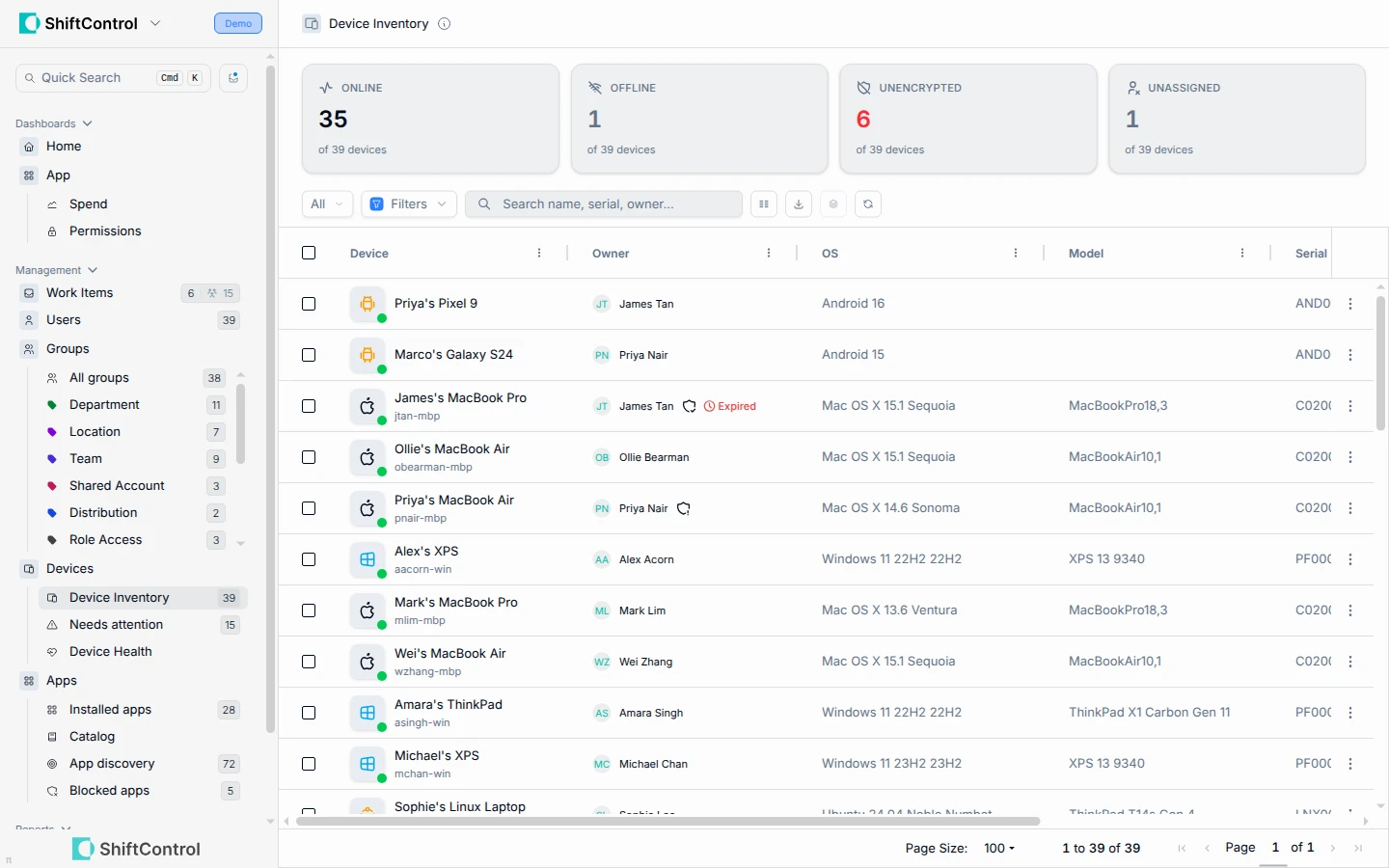Open Needs attention in sidebar
The height and width of the screenshot is (868, 1389).
click(143, 625)
